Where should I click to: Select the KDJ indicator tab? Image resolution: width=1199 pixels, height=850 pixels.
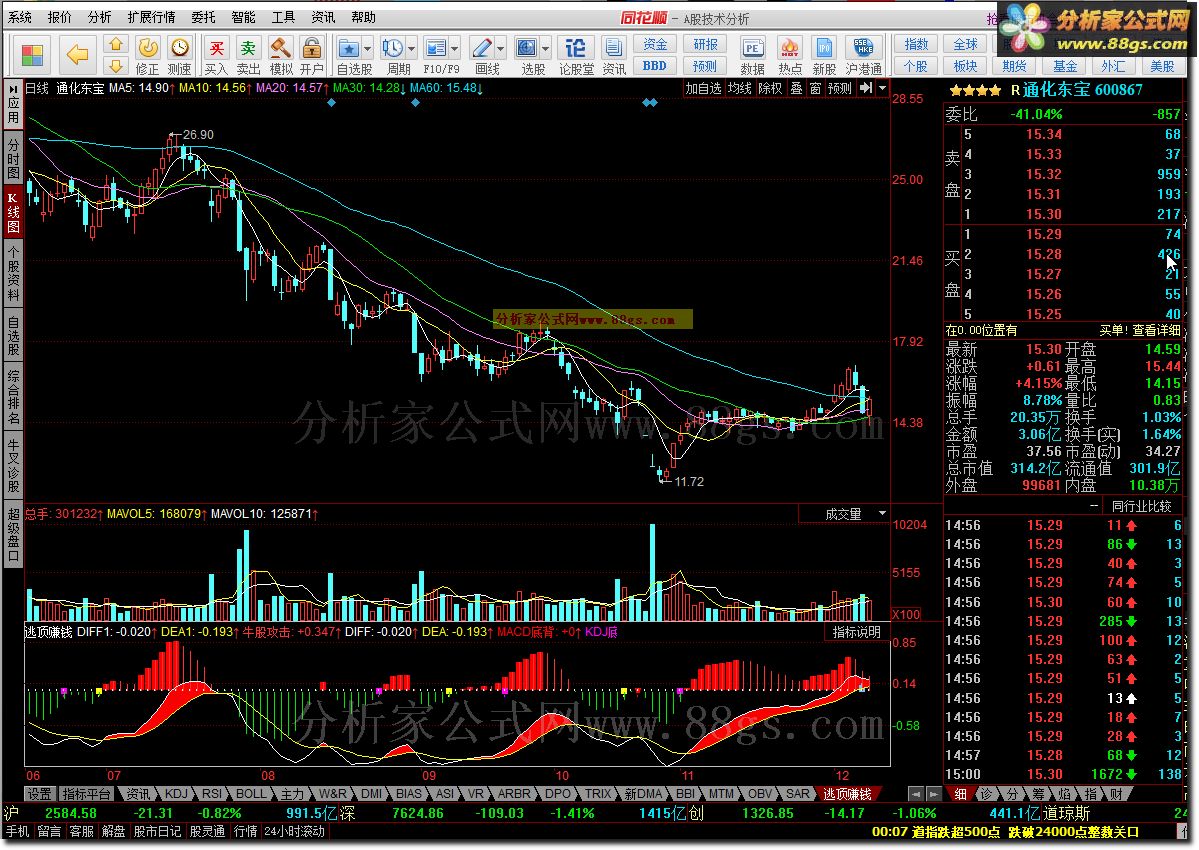point(177,793)
